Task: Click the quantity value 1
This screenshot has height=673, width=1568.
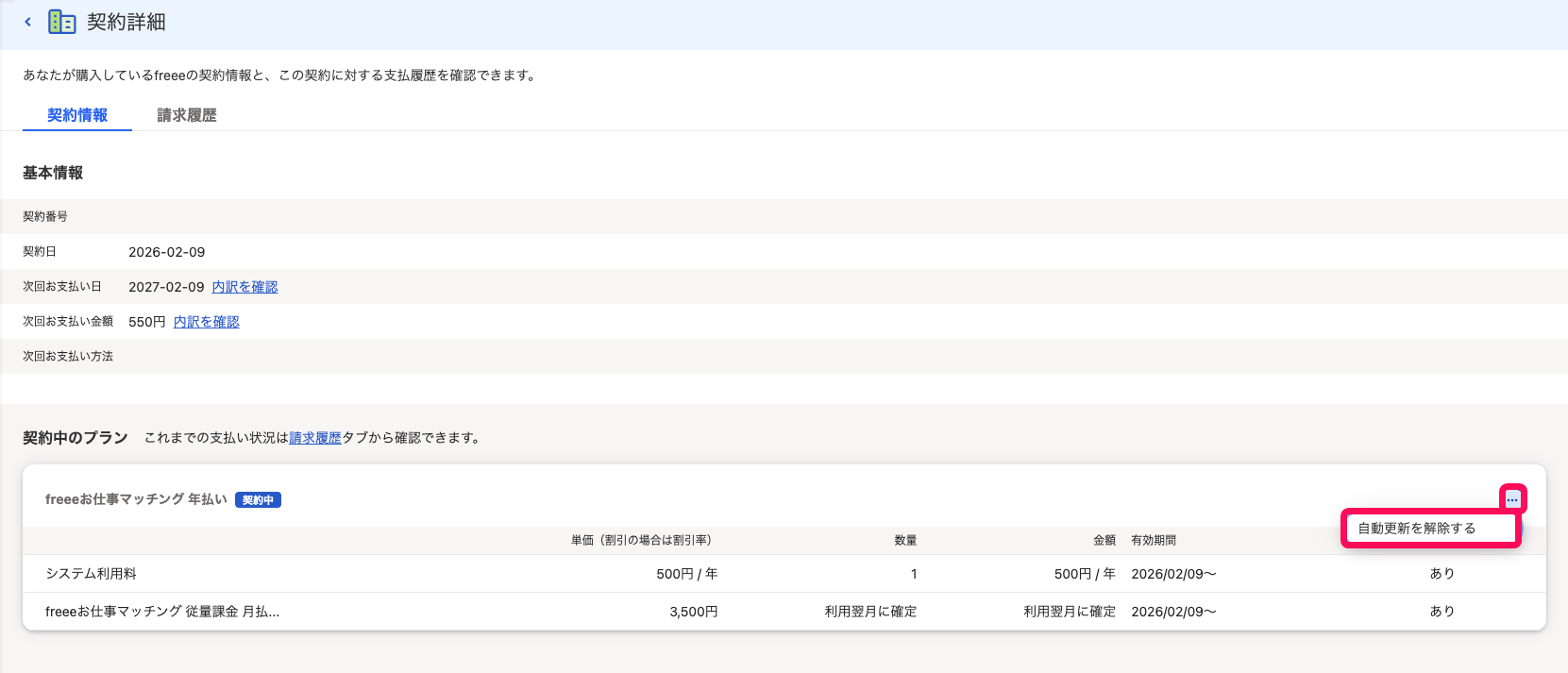Action: (x=914, y=574)
